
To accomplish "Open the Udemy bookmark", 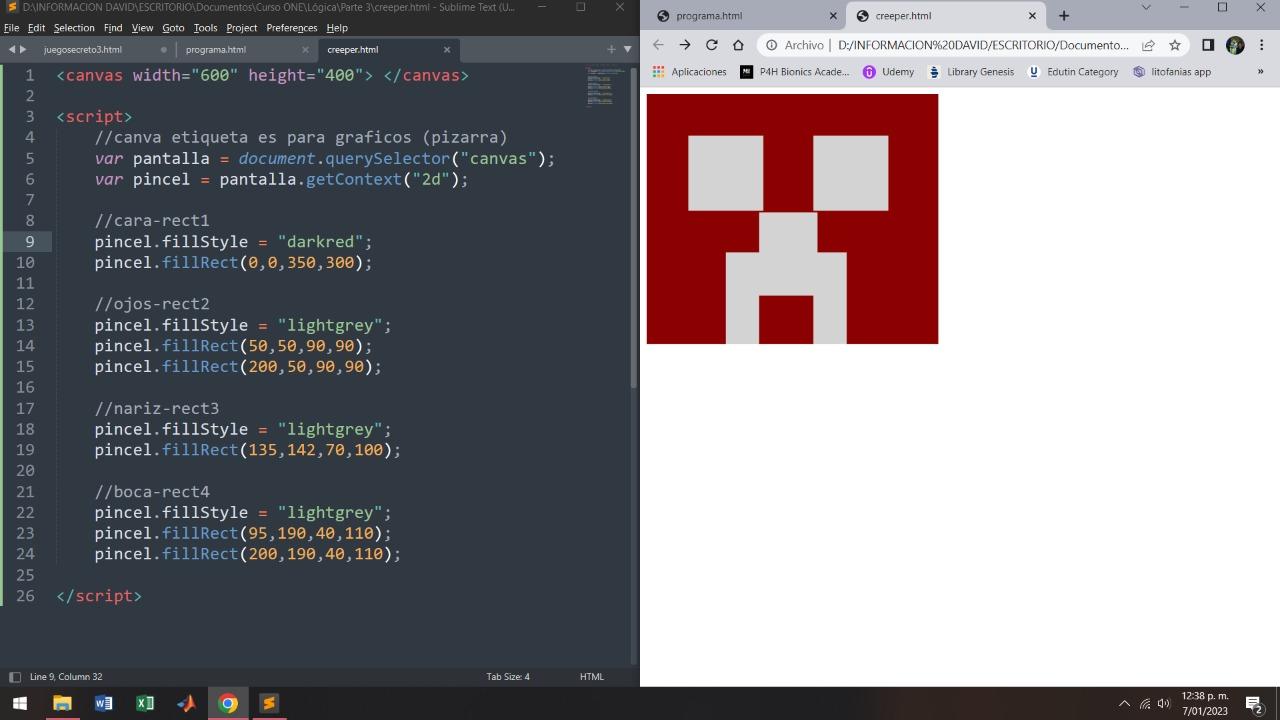I will [x=888, y=72].
